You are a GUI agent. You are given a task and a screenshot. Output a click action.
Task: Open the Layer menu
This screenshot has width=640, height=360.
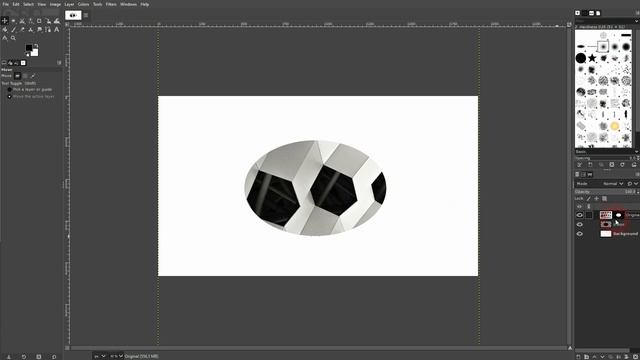(x=69, y=4)
